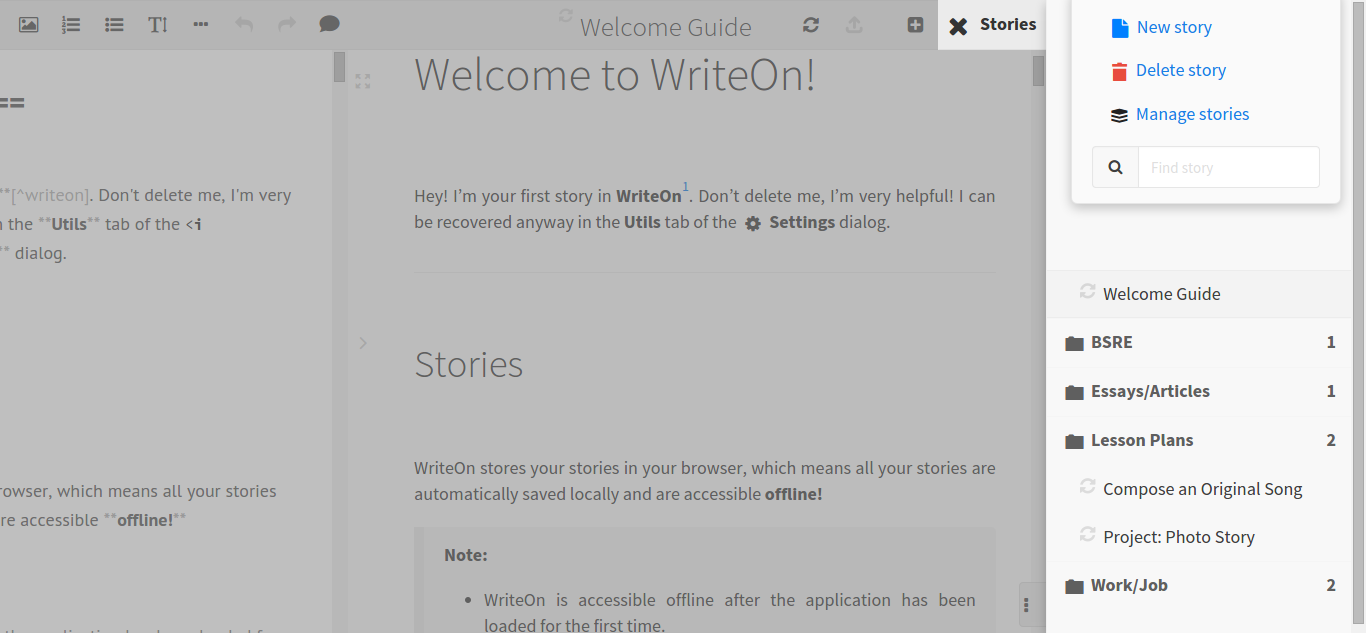Click the layers icon beside Manage stories
1366x633 pixels.
[1120, 115]
